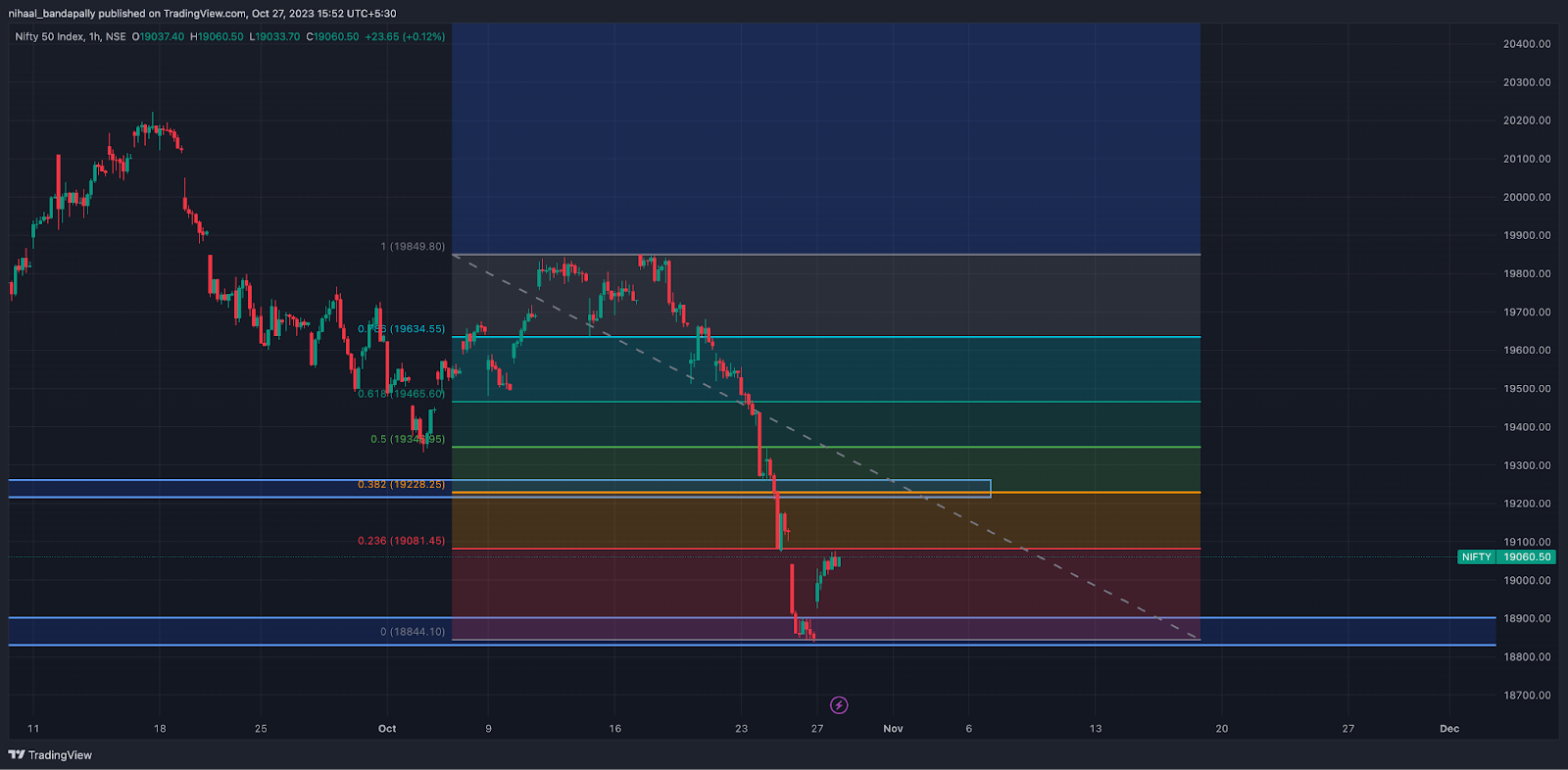Open the purple lightning event marker

click(839, 705)
